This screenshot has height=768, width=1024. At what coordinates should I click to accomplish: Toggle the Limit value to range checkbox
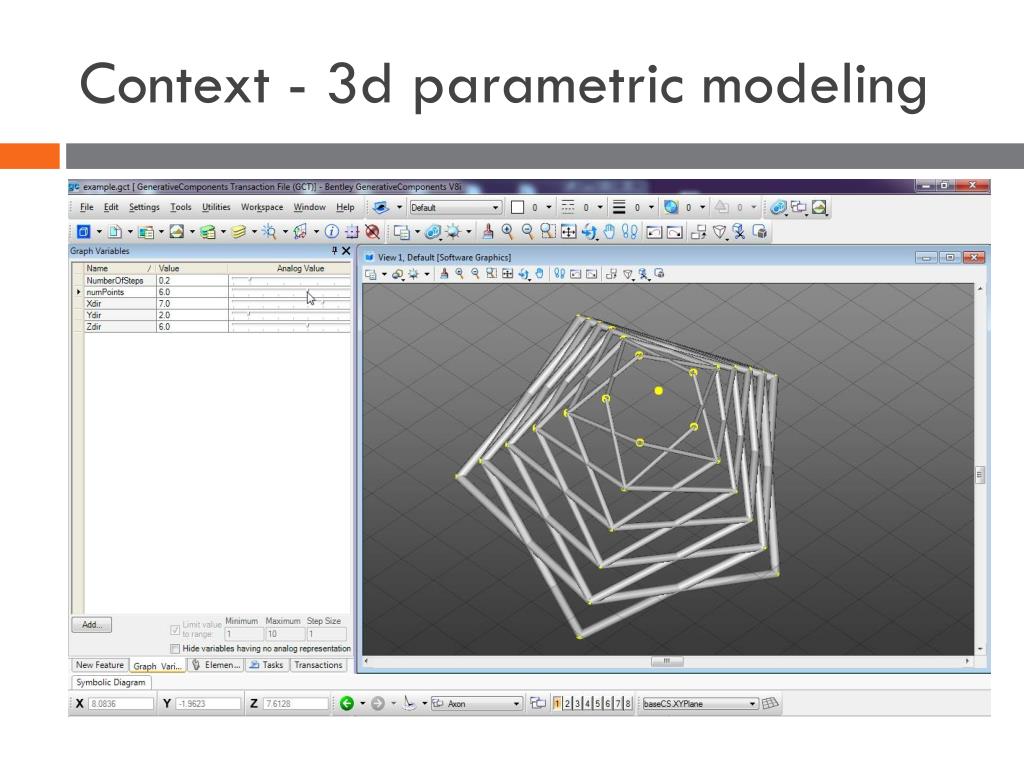point(175,630)
